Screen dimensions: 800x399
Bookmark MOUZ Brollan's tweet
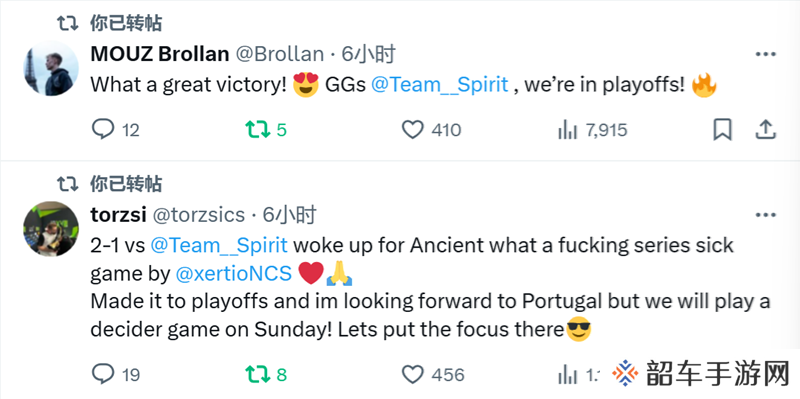pyautogui.click(x=722, y=130)
